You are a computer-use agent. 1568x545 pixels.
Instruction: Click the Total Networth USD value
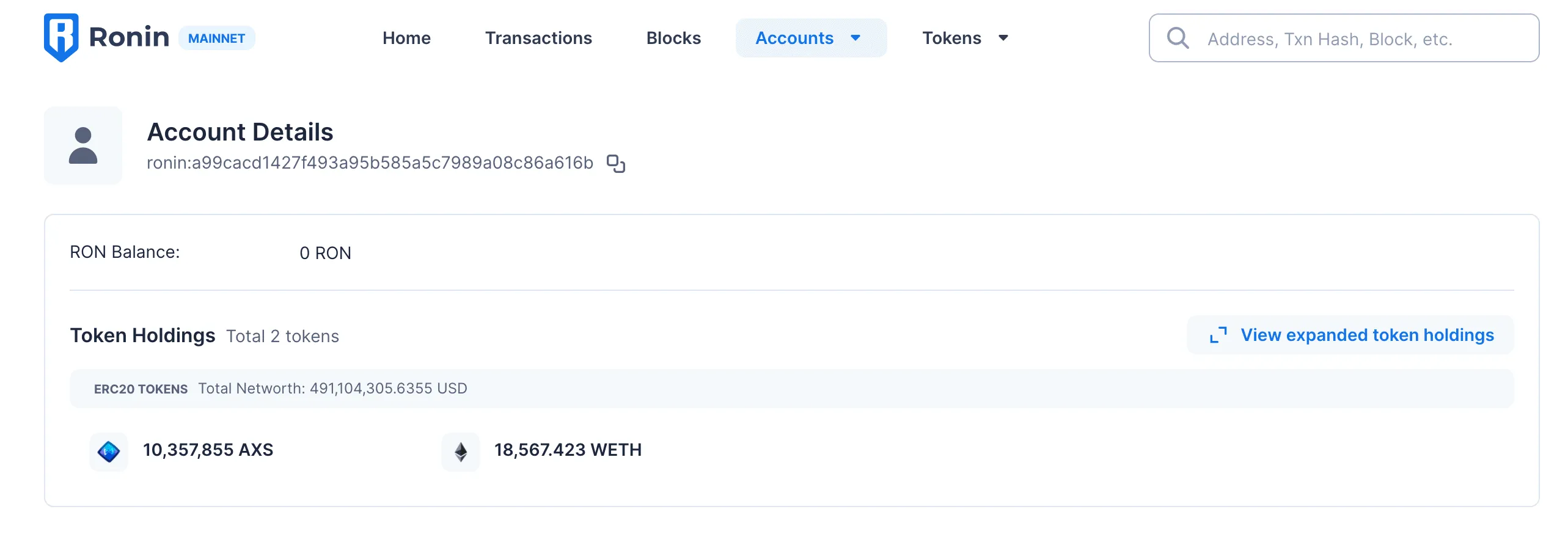click(389, 389)
